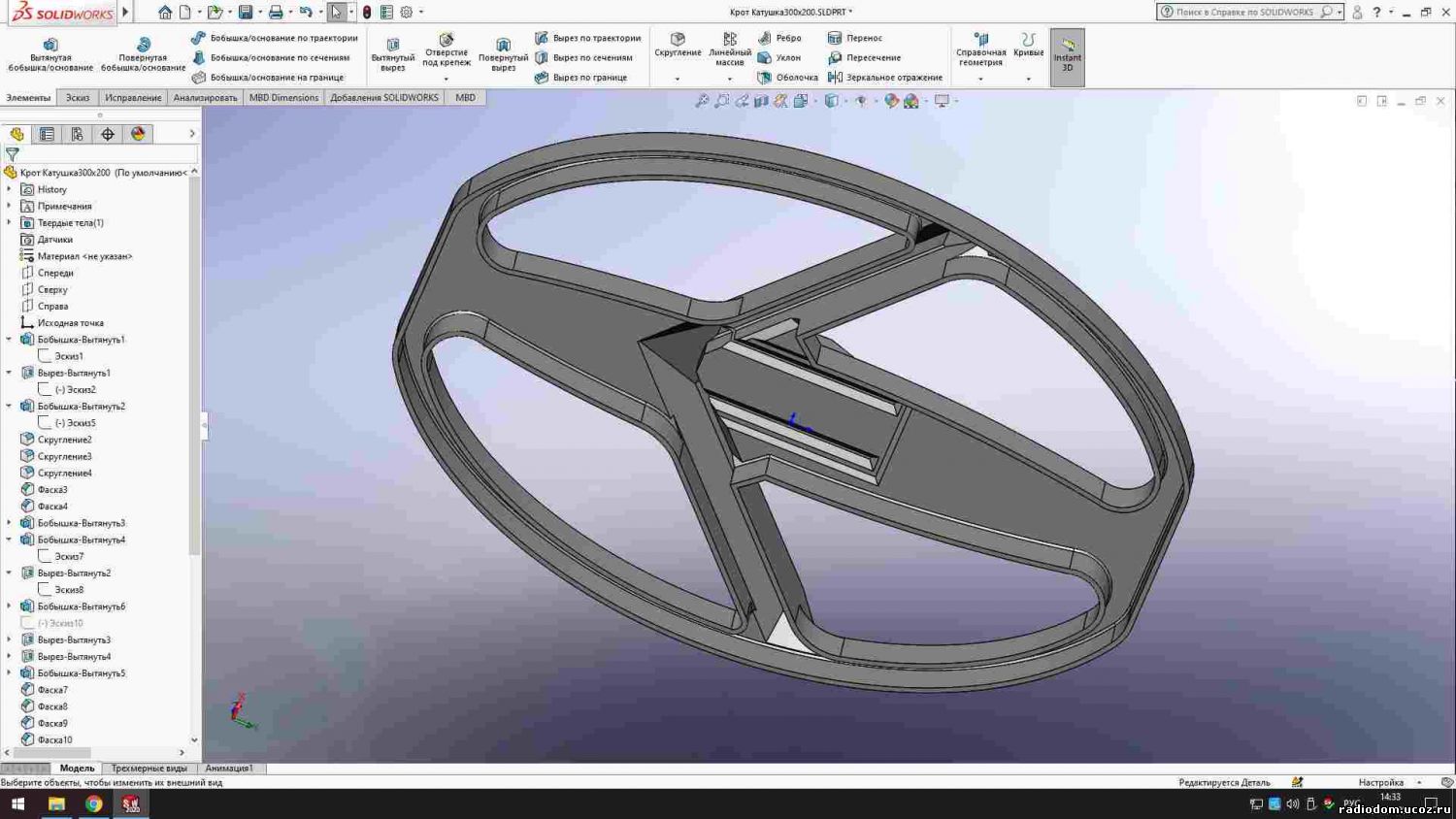The width and height of the screenshot is (1456, 819).
Task: Click the Save document icon
Action: [246, 13]
